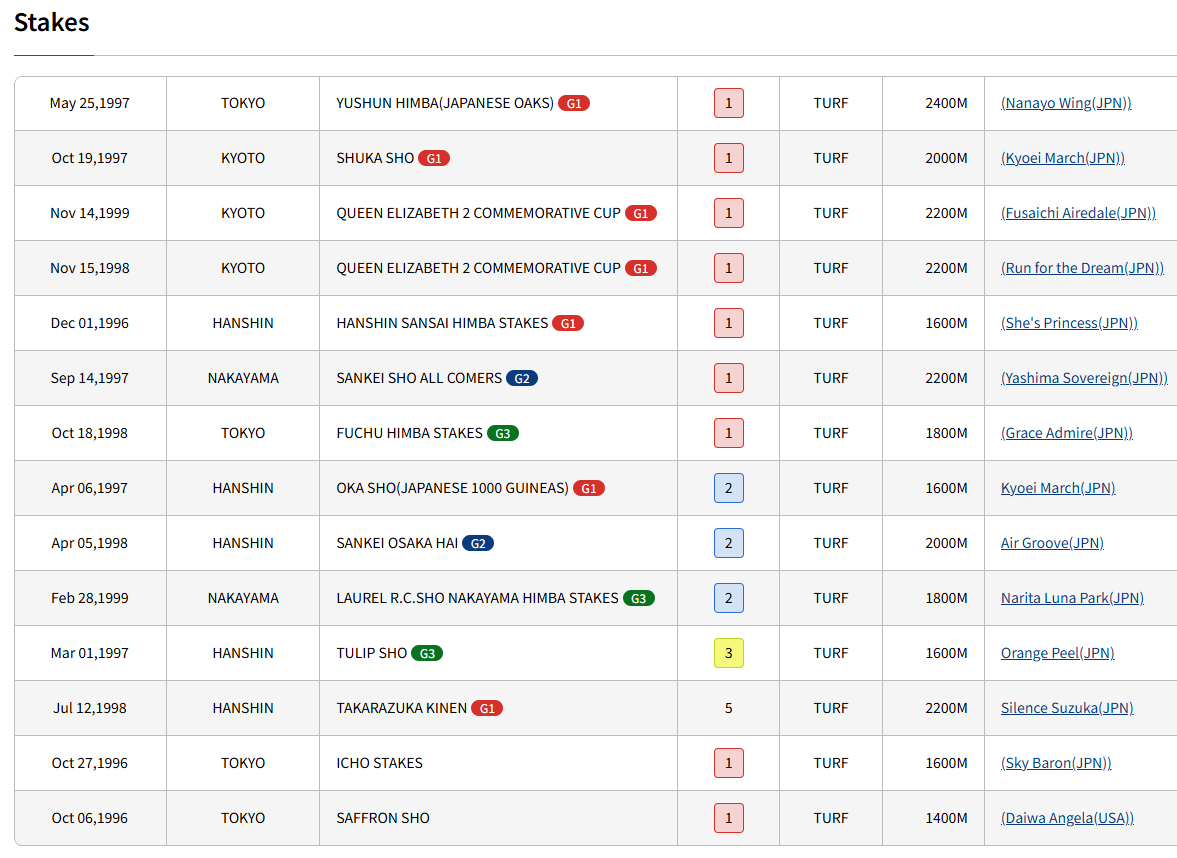Click TURF cell in the Apr 05,1998 row
The image size is (1177, 858).
coord(831,543)
